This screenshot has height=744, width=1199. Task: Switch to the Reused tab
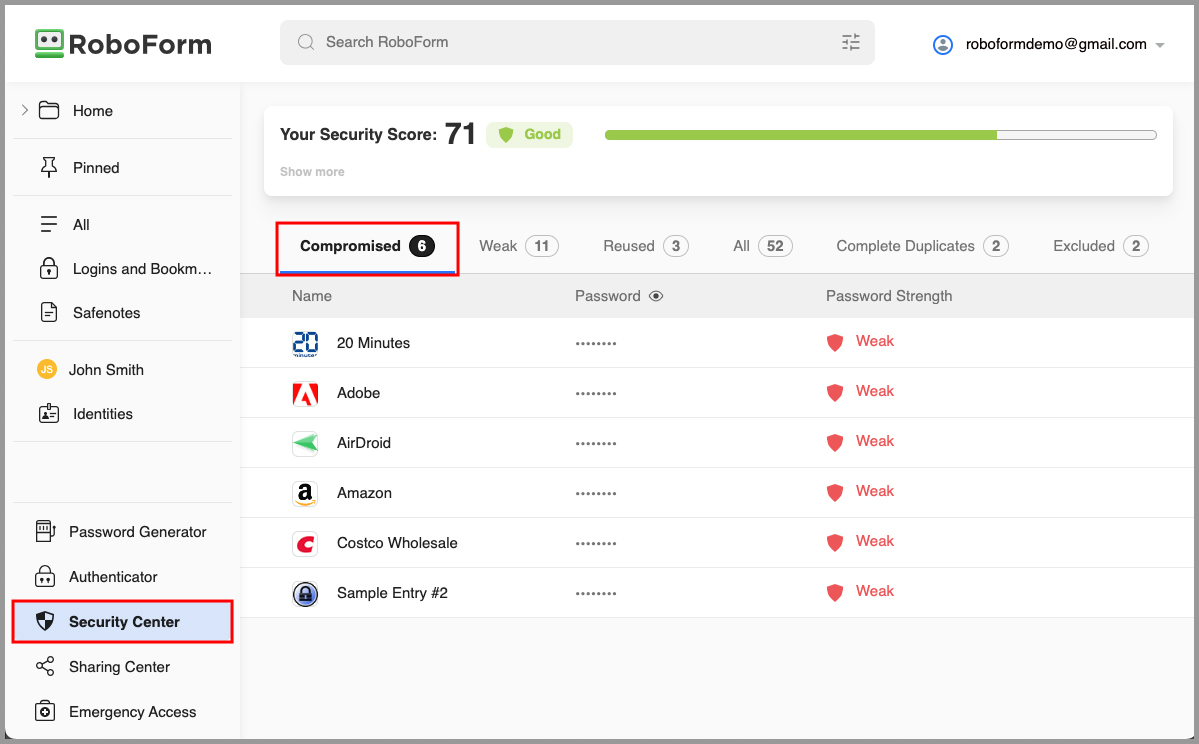[645, 246]
